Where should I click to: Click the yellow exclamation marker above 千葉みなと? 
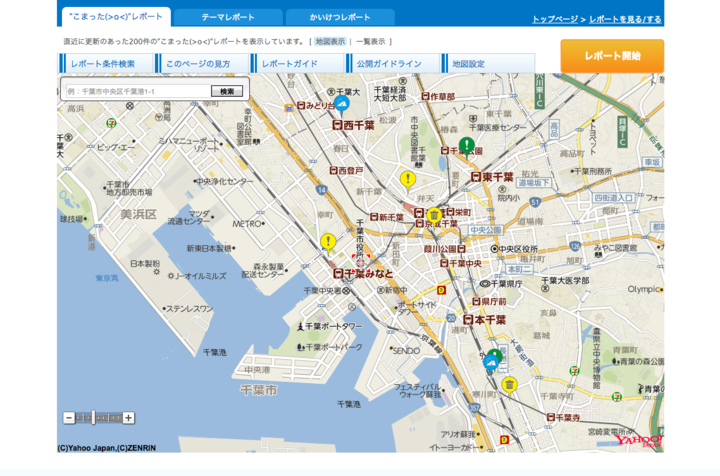328,241
